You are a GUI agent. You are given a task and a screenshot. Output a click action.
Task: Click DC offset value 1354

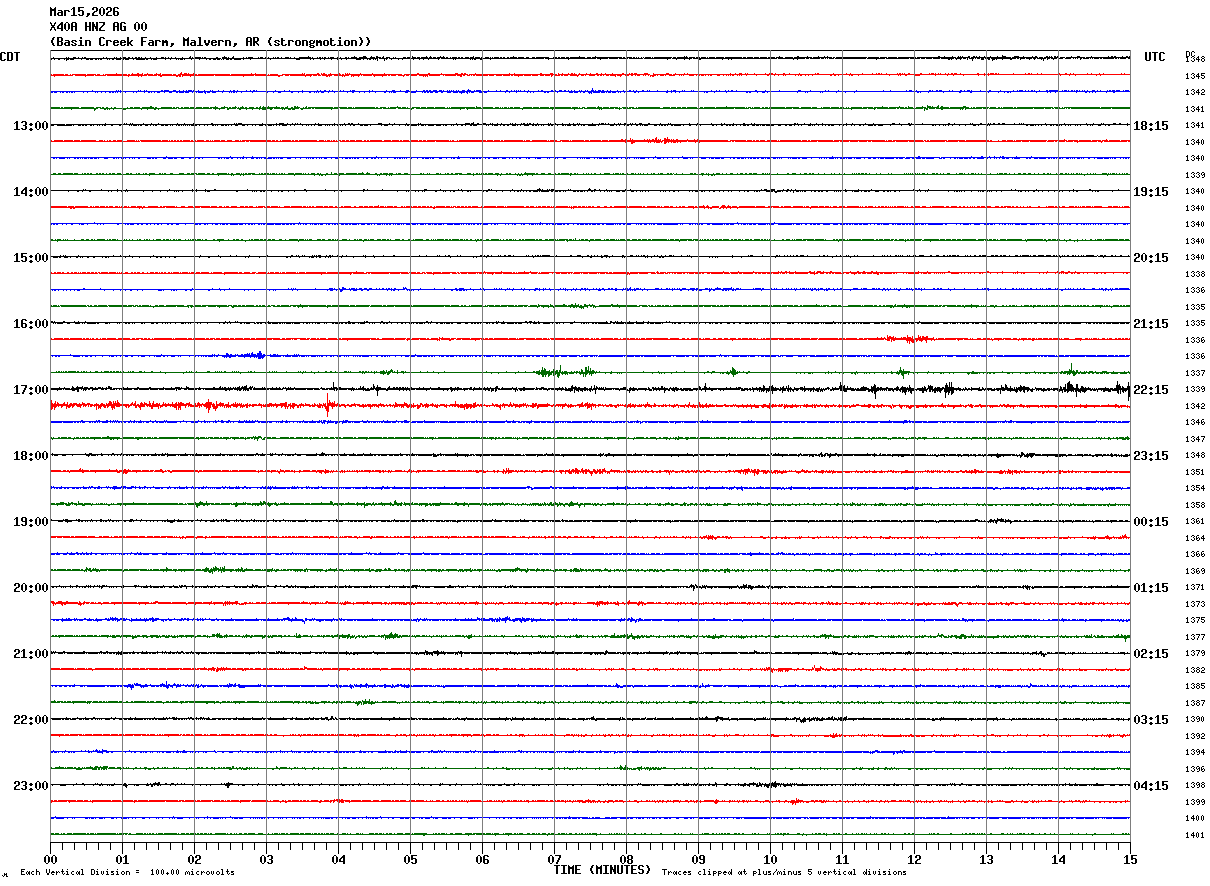click(1195, 488)
